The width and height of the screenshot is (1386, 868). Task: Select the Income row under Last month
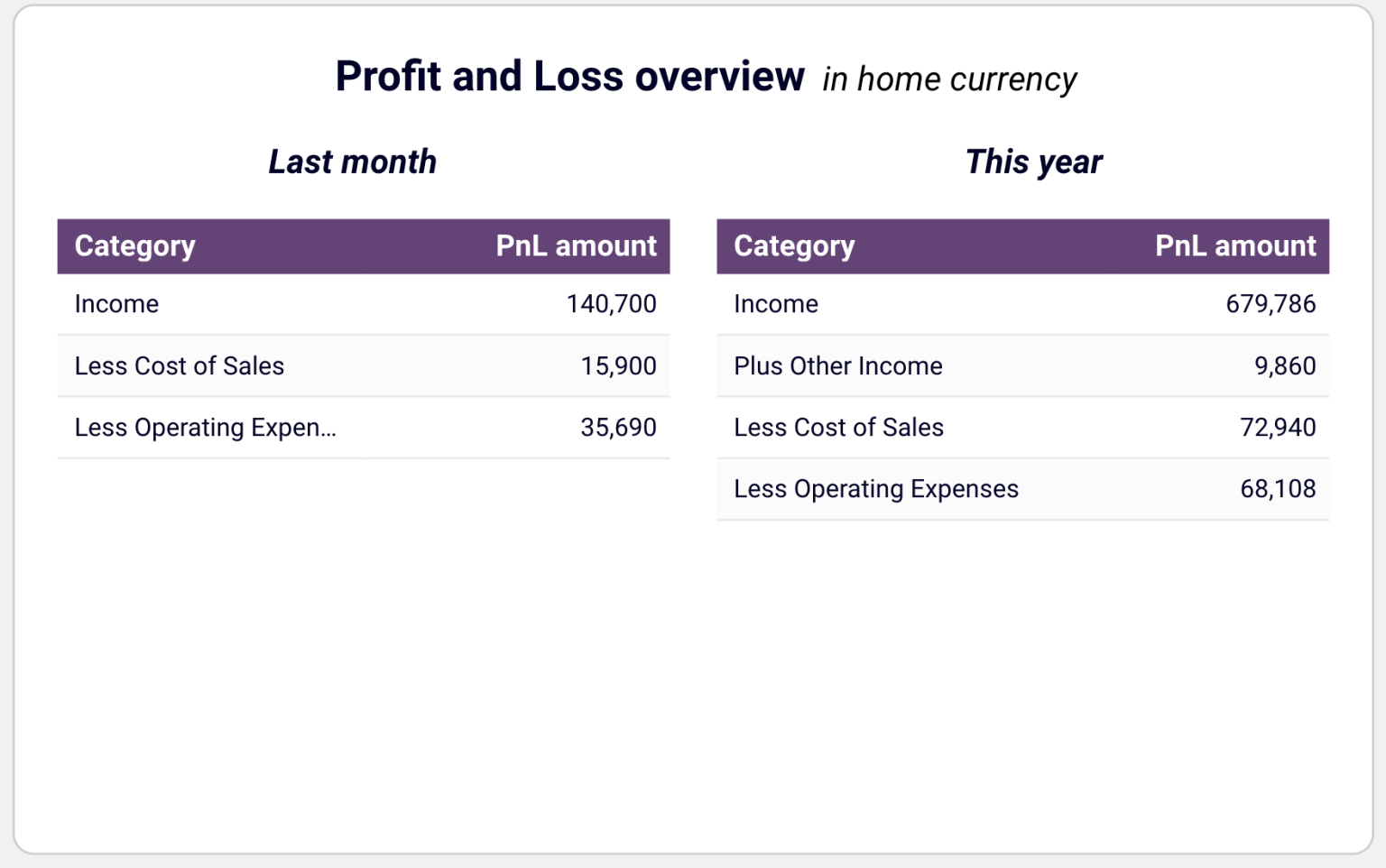tap(116, 304)
